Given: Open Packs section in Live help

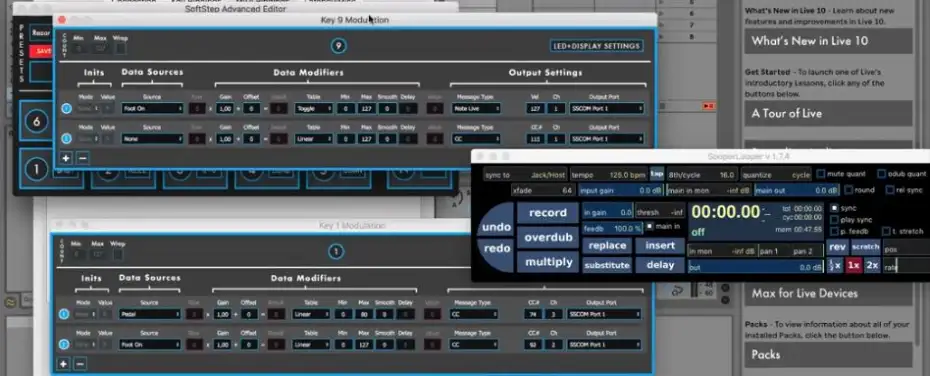Looking at the screenshot, I should coord(829,355).
